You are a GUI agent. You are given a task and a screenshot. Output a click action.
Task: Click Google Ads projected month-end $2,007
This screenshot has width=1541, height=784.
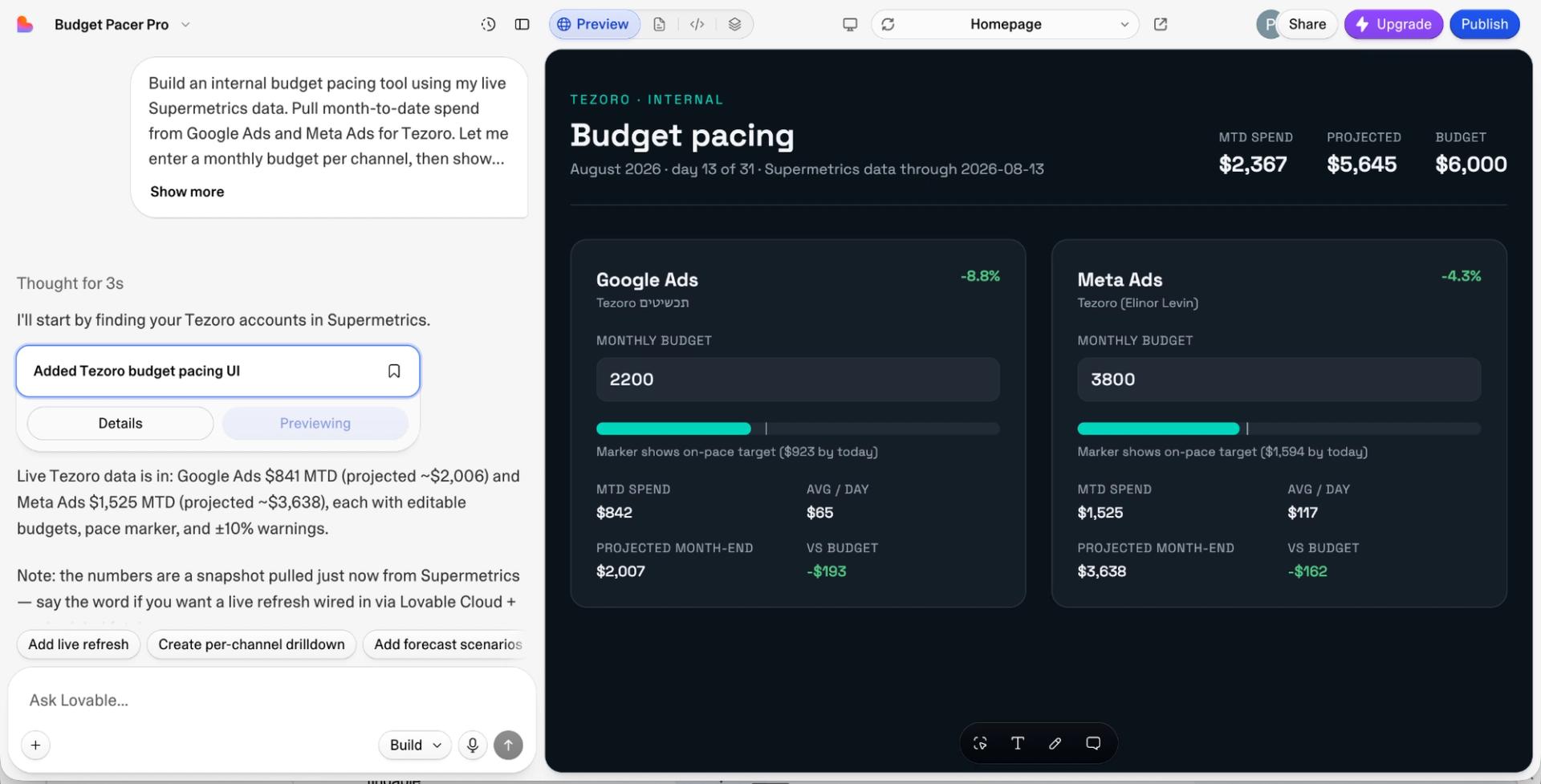620,571
